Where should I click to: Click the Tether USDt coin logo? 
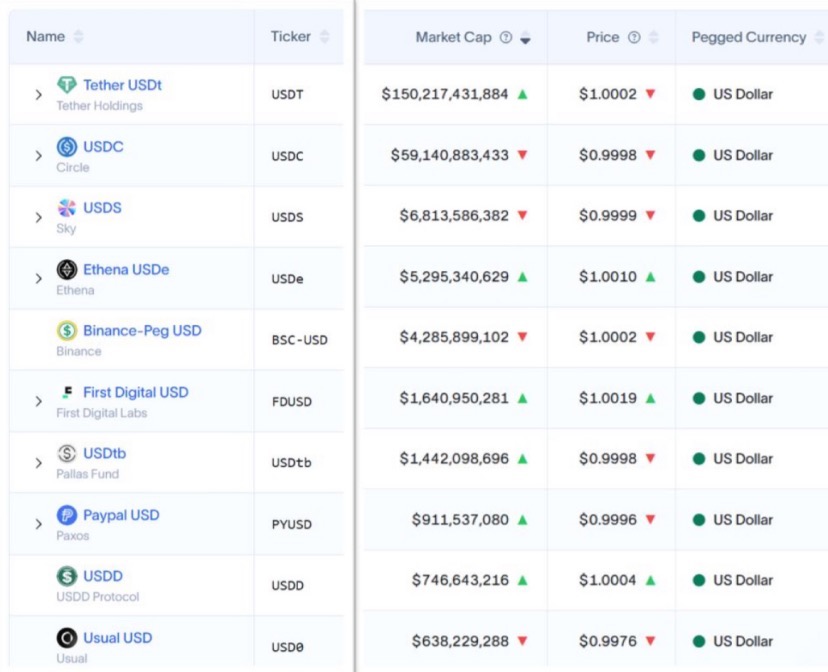point(67,85)
